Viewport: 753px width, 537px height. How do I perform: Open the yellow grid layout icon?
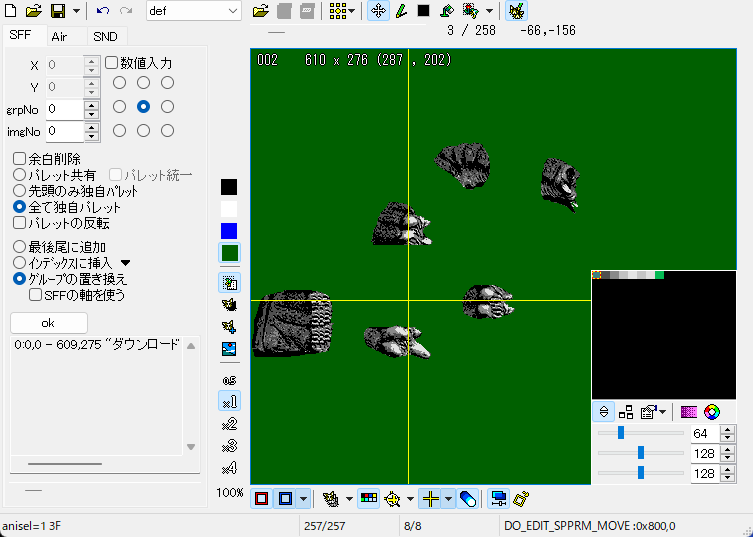[338, 11]
